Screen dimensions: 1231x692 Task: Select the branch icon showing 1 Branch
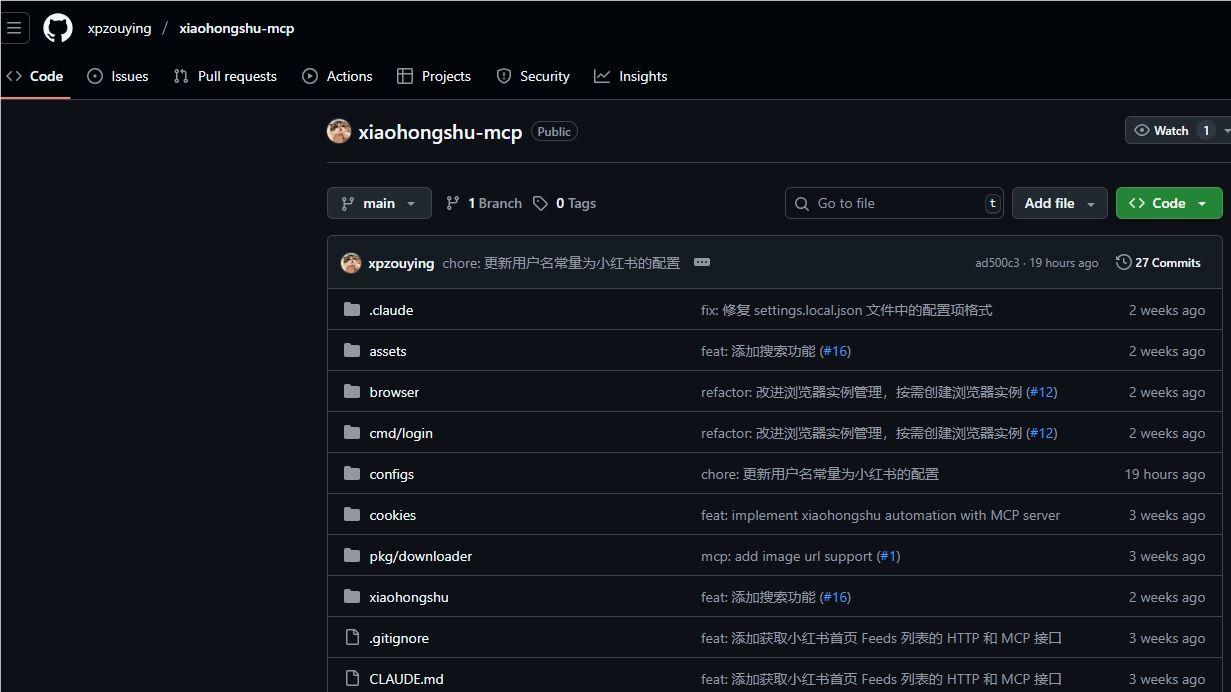(455, 203)
